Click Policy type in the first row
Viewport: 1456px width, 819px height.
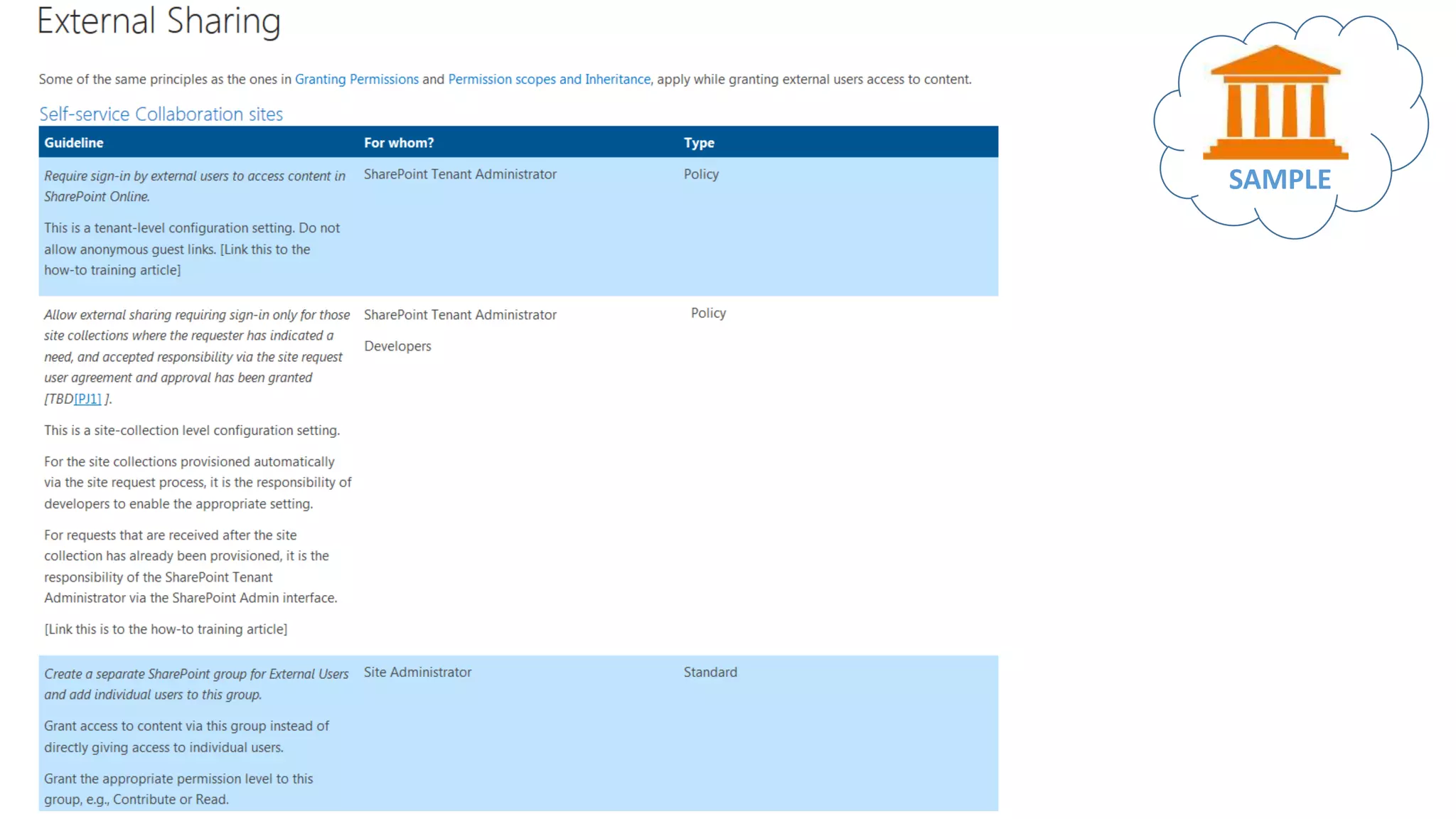point(701,174)
